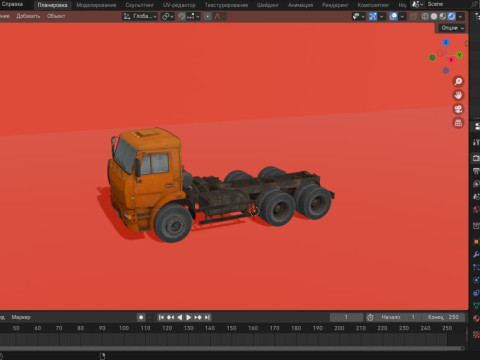Open the Render properties tab
Screen dimensions: 480x360
(x=476, y=158)
